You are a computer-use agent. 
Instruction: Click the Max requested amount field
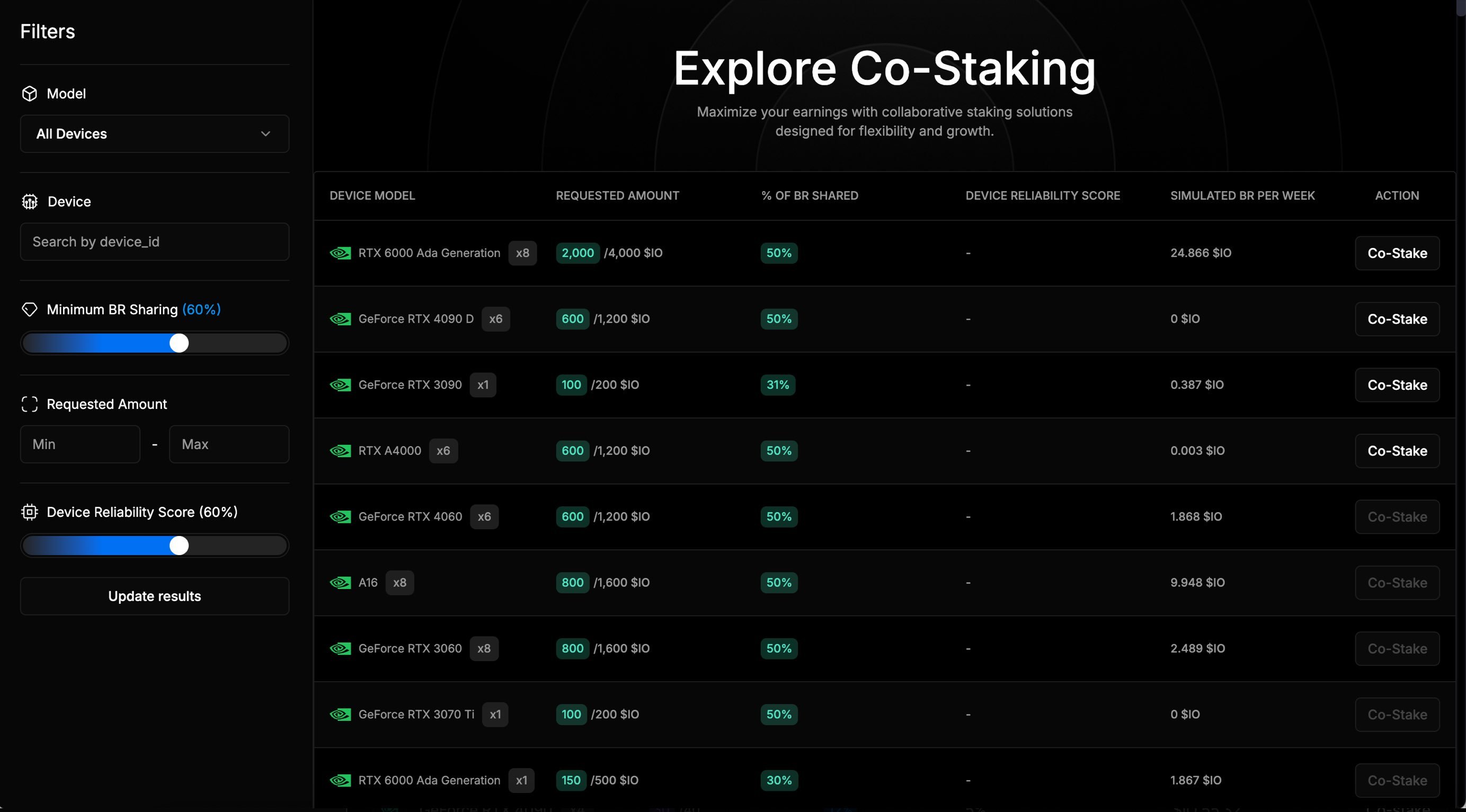click(229, 444)
